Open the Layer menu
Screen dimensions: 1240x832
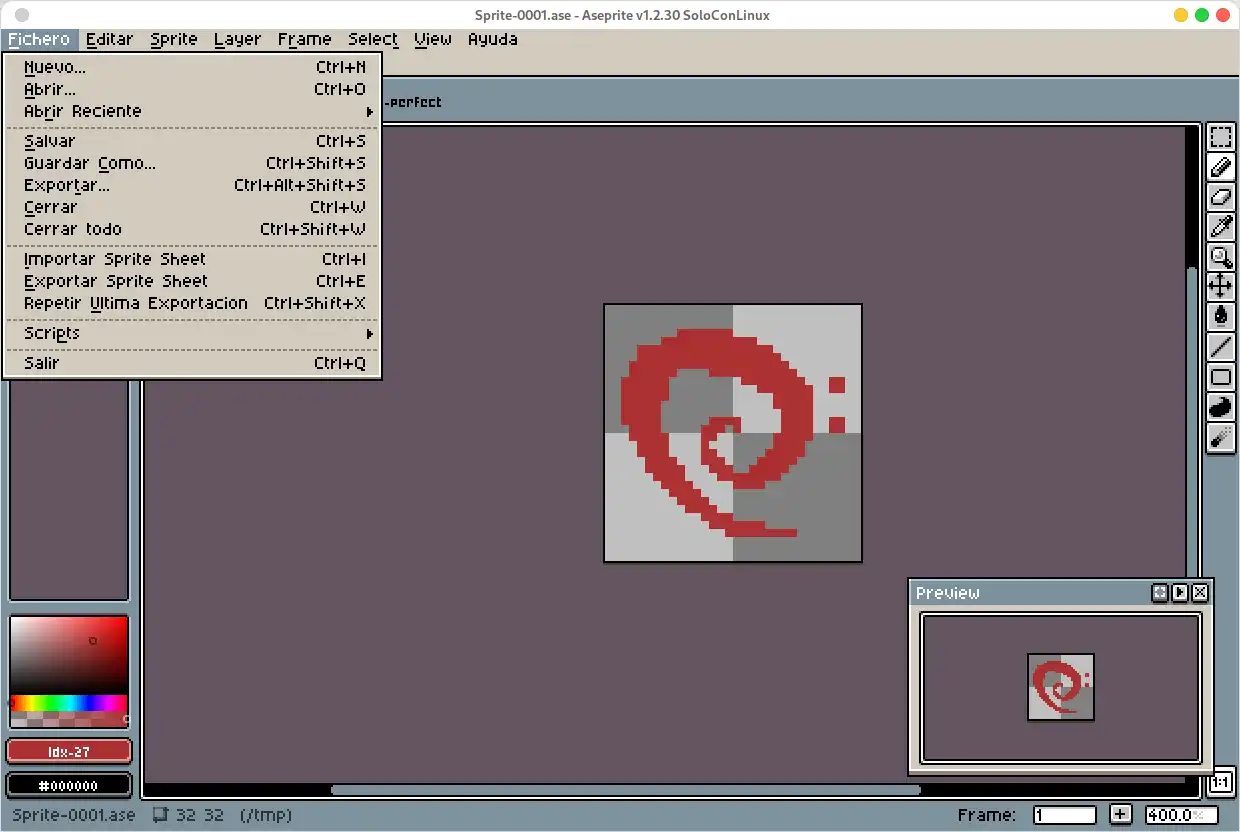click(x=237, y=39)
